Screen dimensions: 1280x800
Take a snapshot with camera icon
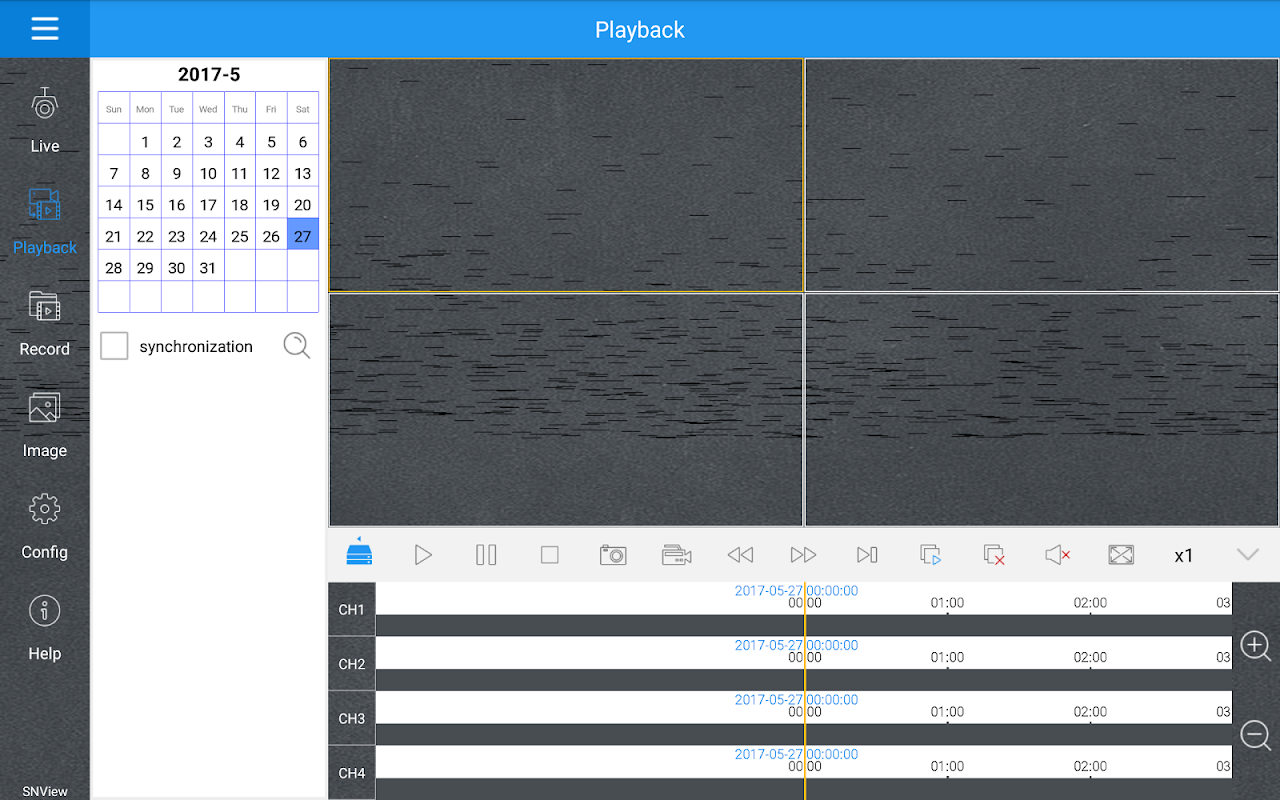click(x=613, y=554)
